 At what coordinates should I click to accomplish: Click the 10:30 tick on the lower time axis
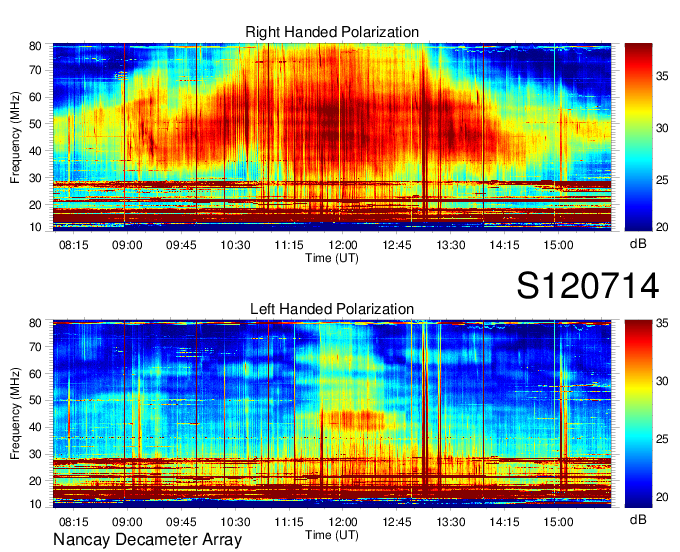pyautogui.click(x=235, y=522)
